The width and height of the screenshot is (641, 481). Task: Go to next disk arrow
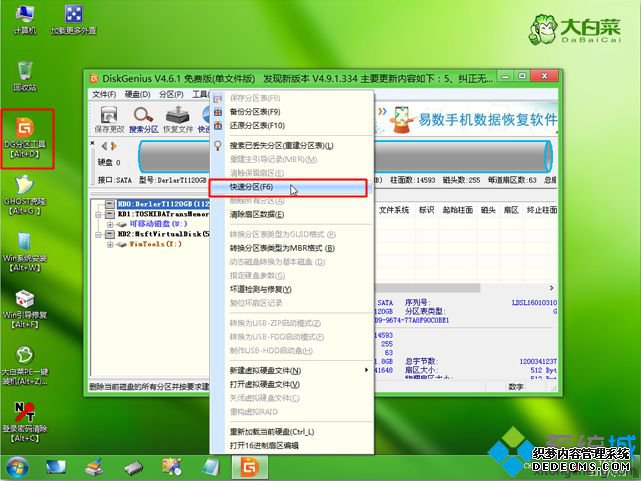(x=114, y=146)
